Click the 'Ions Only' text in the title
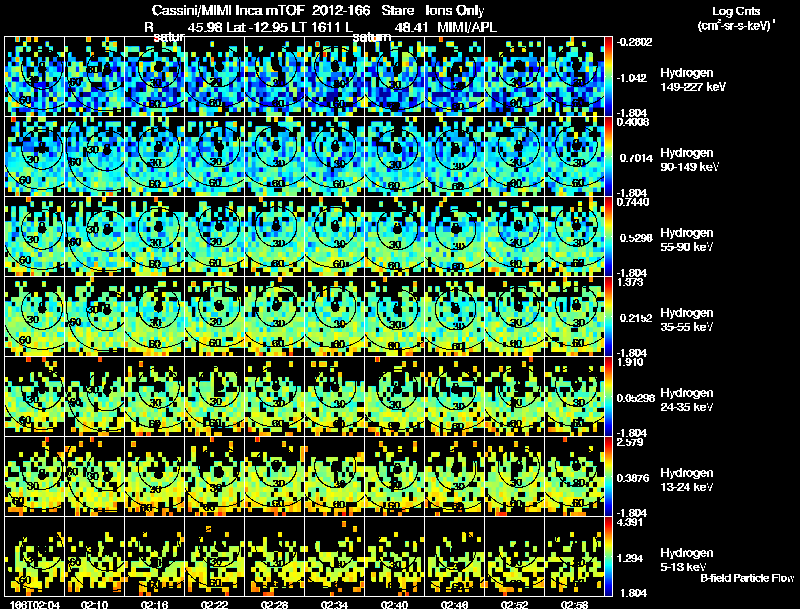800x609 pixels. [455, 11]
